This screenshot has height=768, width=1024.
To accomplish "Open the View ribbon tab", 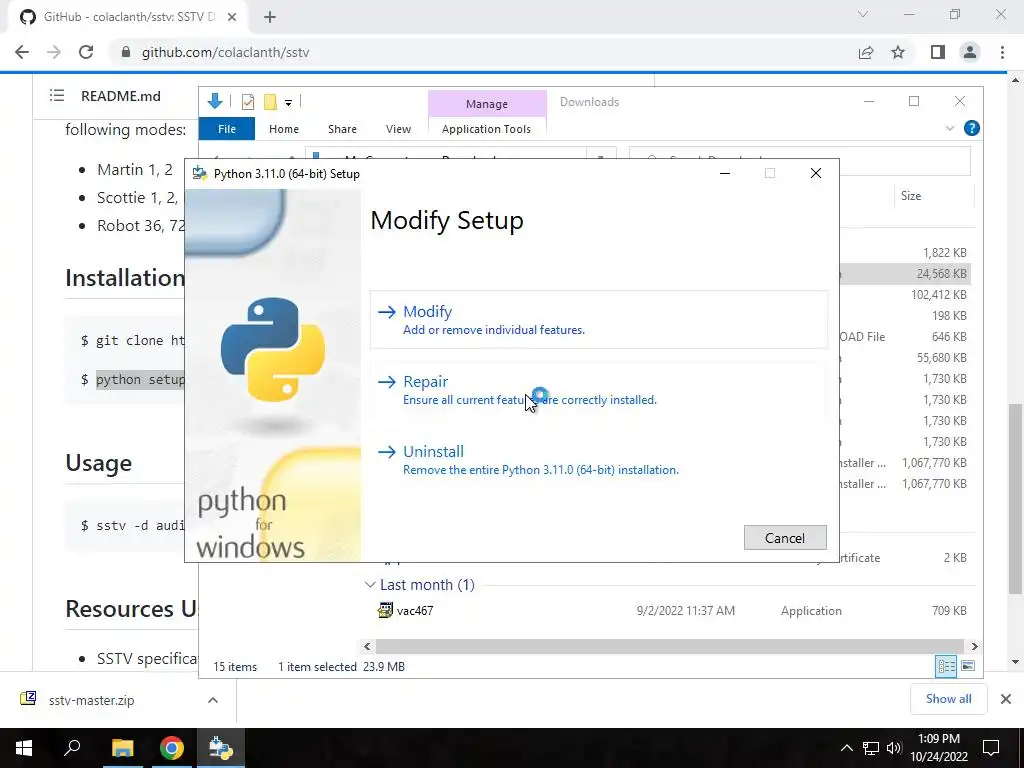I will [x=398, y=129].
